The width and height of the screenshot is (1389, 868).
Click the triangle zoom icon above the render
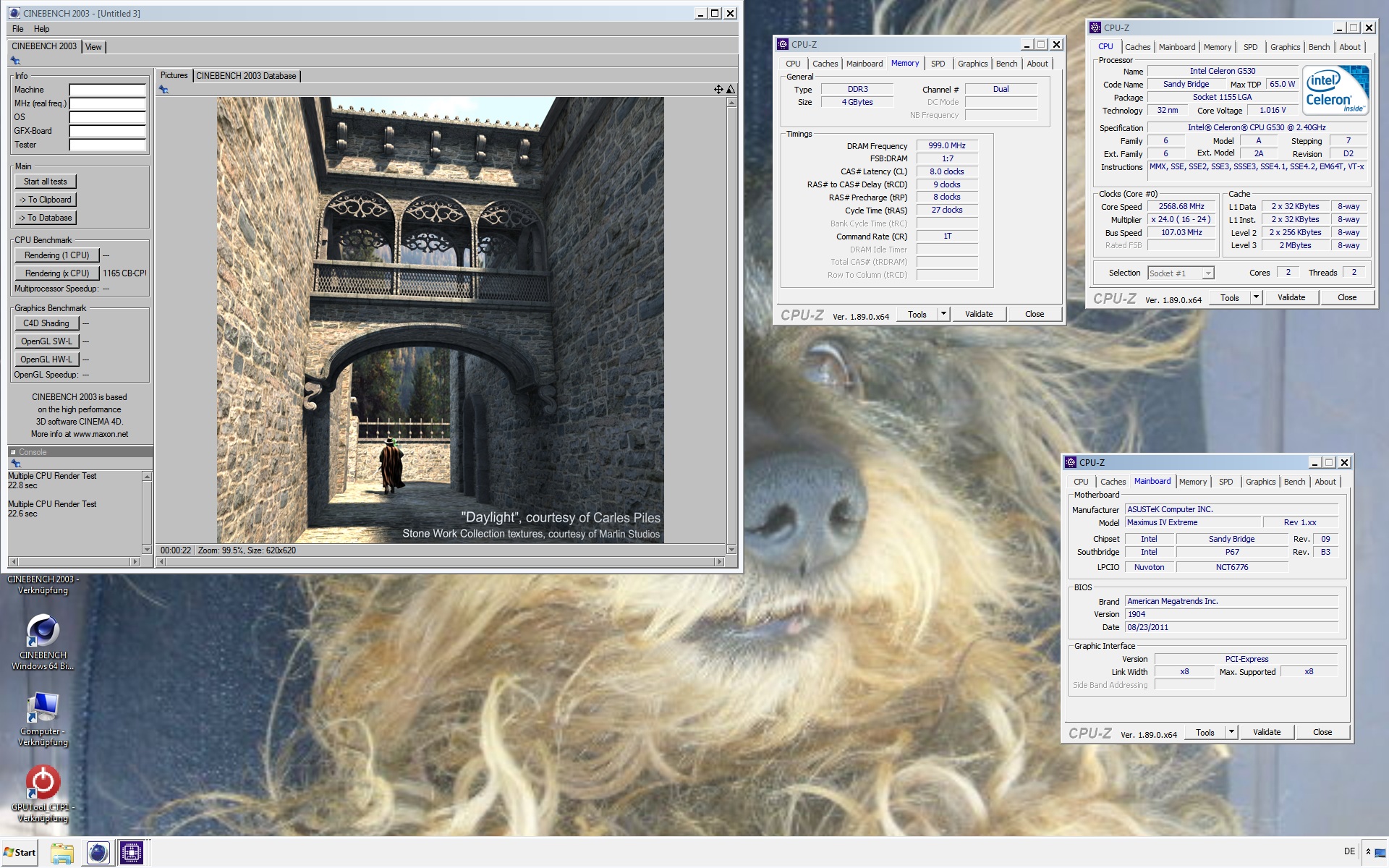(731, 90)
